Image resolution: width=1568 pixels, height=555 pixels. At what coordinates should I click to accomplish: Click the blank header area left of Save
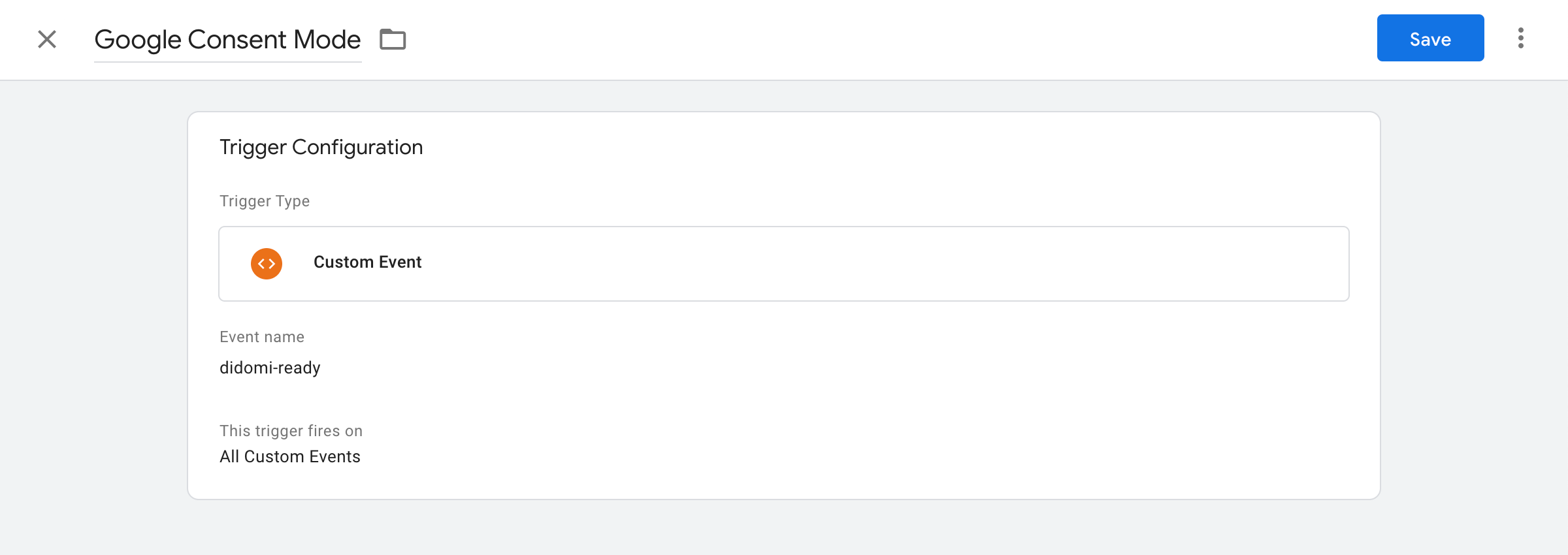point(915,39)
